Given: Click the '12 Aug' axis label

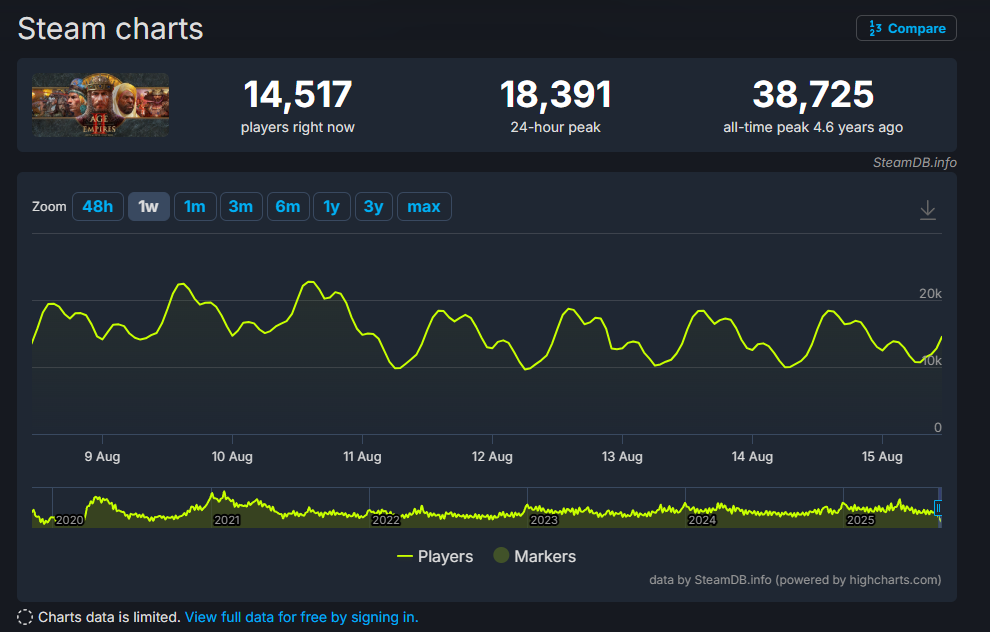Looking at the screenshot, I should tap(492, 456).
